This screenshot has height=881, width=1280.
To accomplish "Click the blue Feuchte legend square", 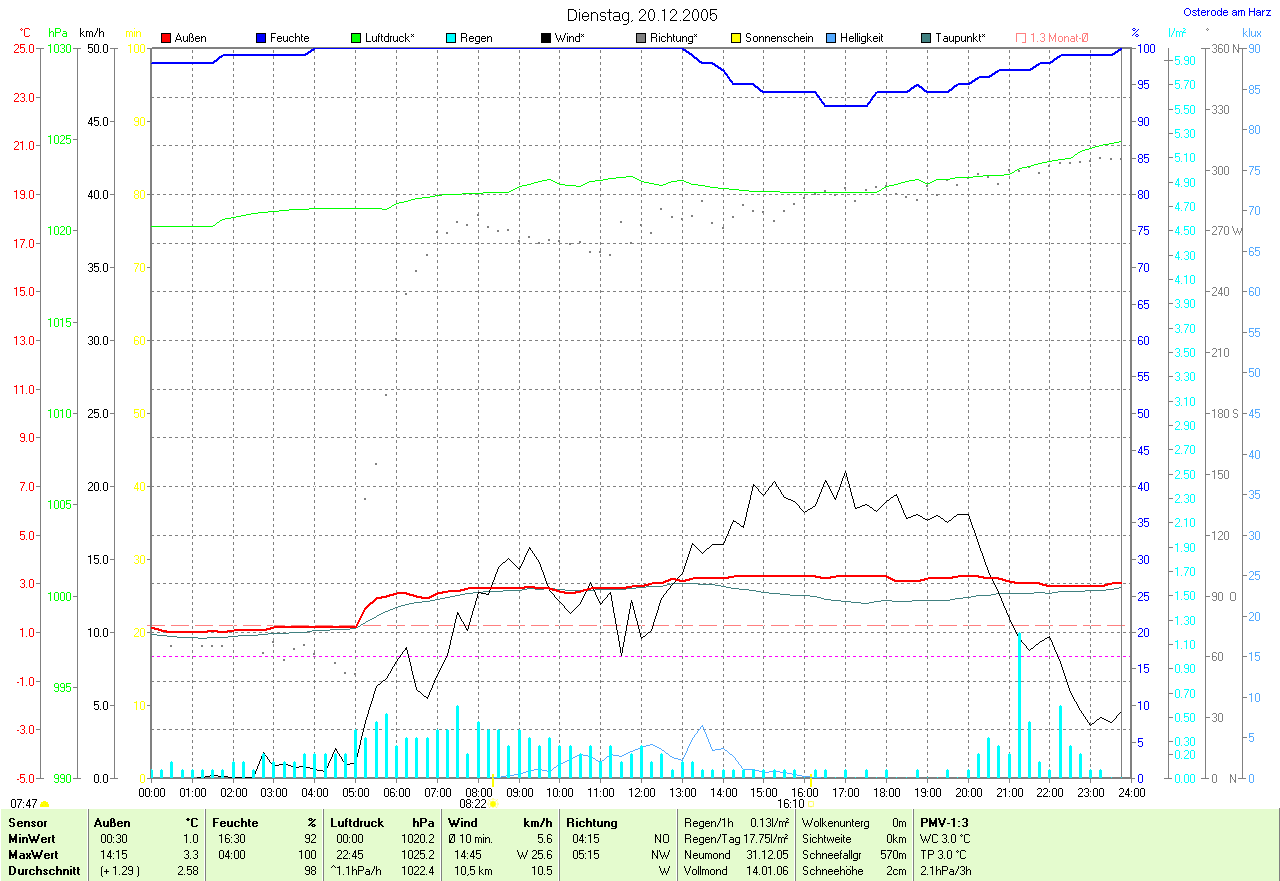I will tap(261, 38).
